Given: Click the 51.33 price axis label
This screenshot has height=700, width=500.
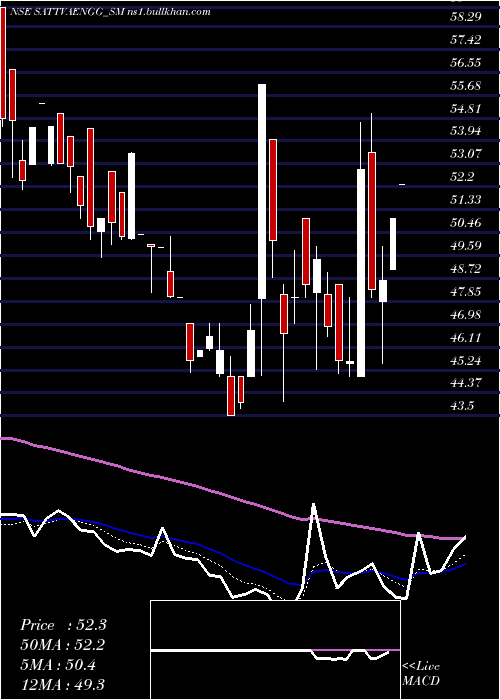Looking at the screenshot, I should click(466, 200).
